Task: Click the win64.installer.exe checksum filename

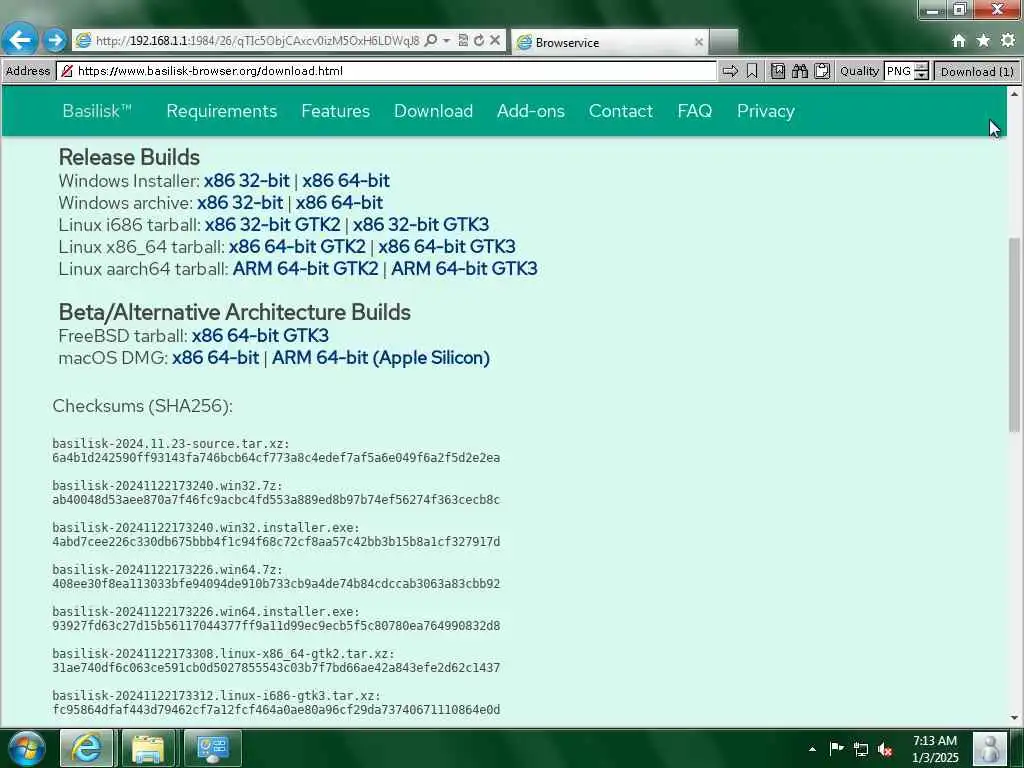Action: (206, 612)
